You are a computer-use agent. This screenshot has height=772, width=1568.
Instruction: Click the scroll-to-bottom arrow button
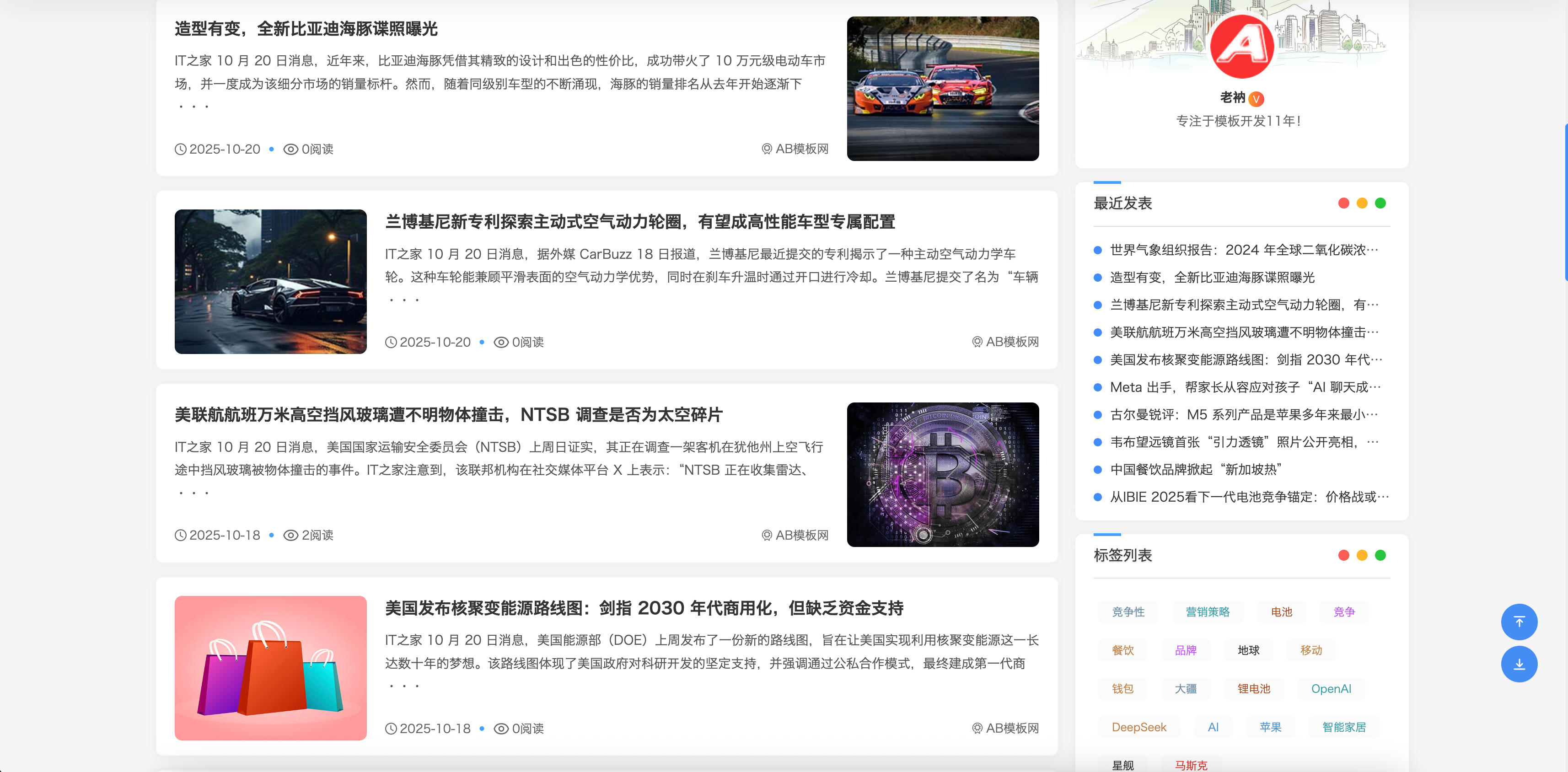point(1519,664)
